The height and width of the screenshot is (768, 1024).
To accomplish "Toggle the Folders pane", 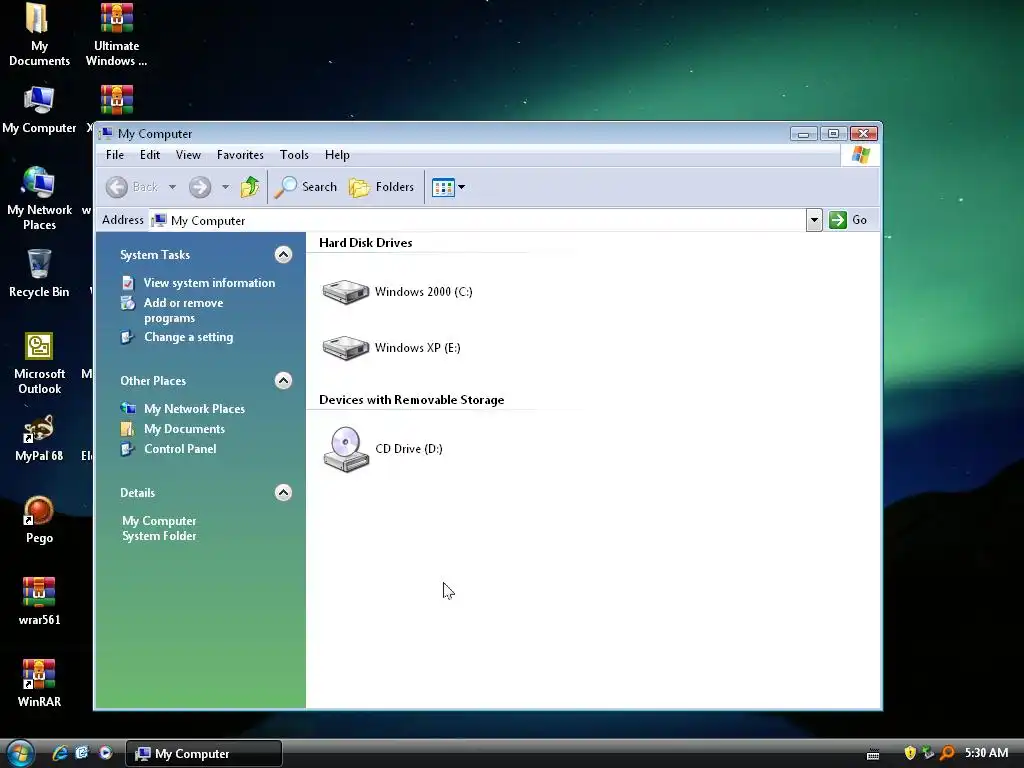I will tap(381, 187).
